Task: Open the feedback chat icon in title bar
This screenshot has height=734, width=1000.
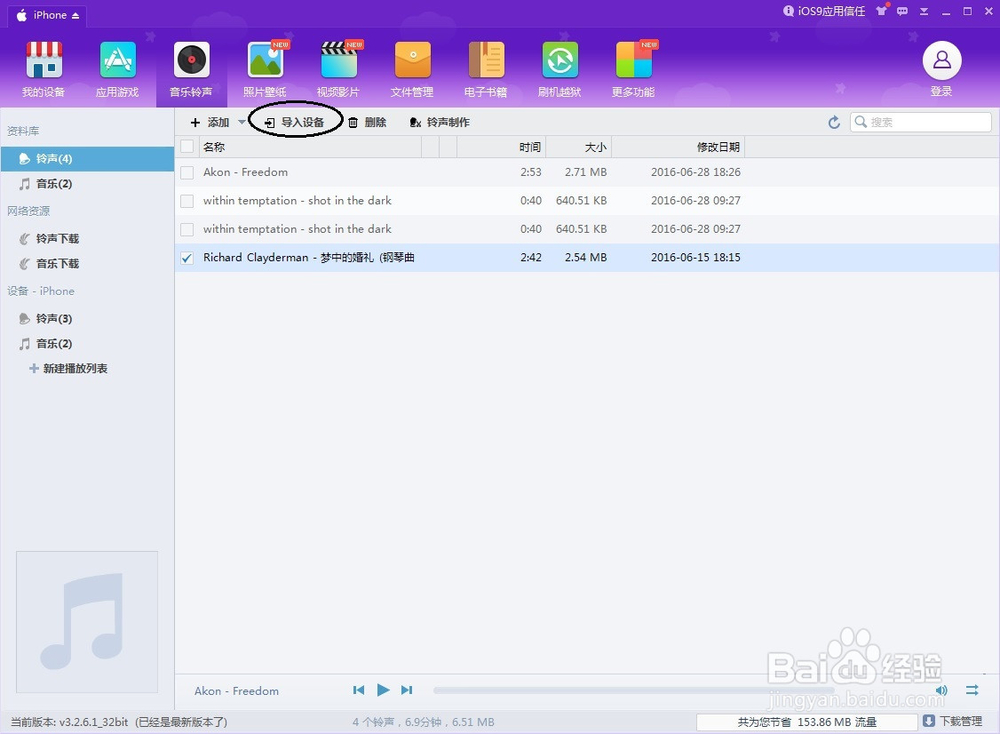Action: pyautogui.click(x=902, y=11)
